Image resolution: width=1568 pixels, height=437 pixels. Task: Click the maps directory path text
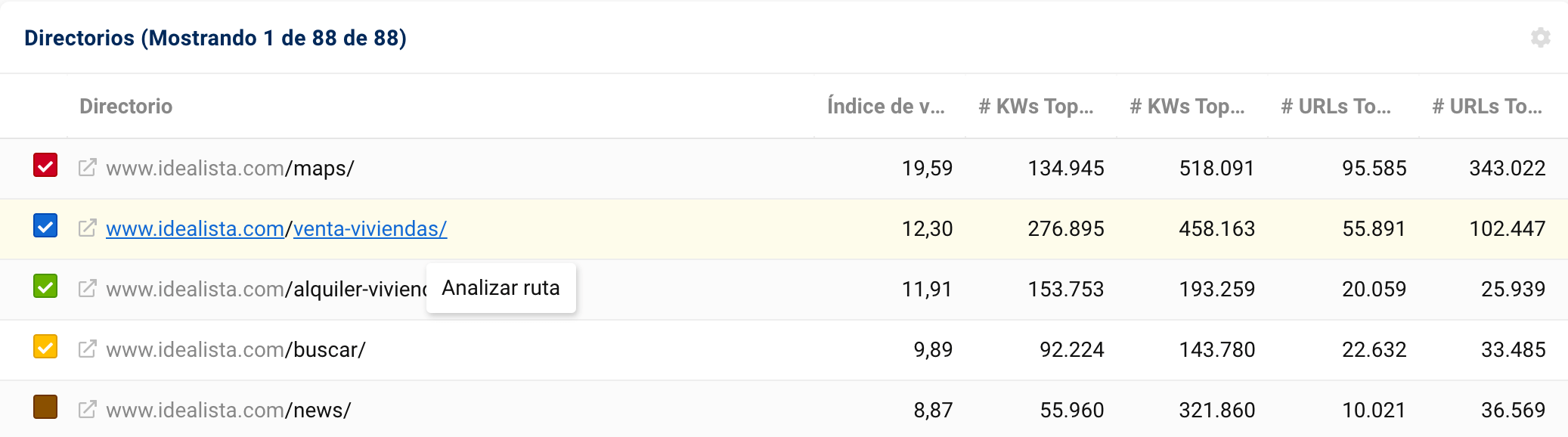coord(324,168)
